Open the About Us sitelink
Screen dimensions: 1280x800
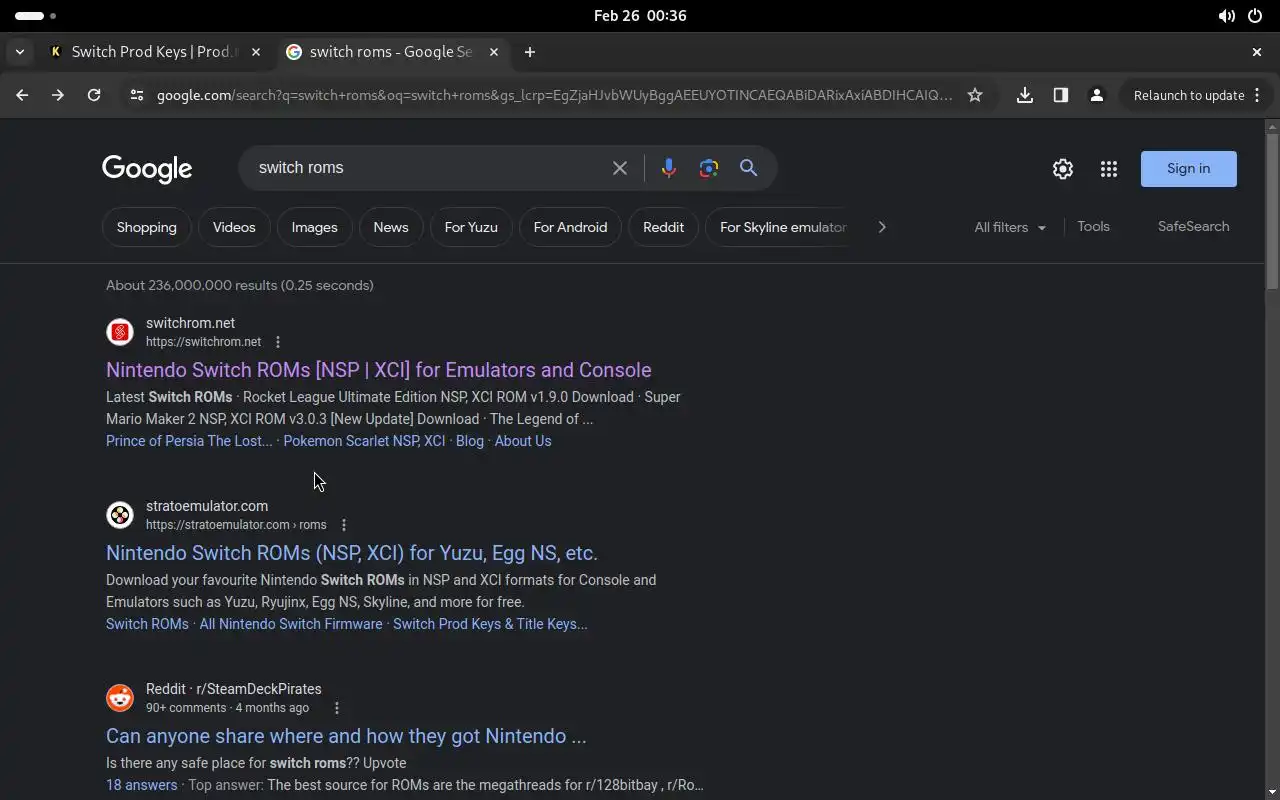click(x=523, y=441)
